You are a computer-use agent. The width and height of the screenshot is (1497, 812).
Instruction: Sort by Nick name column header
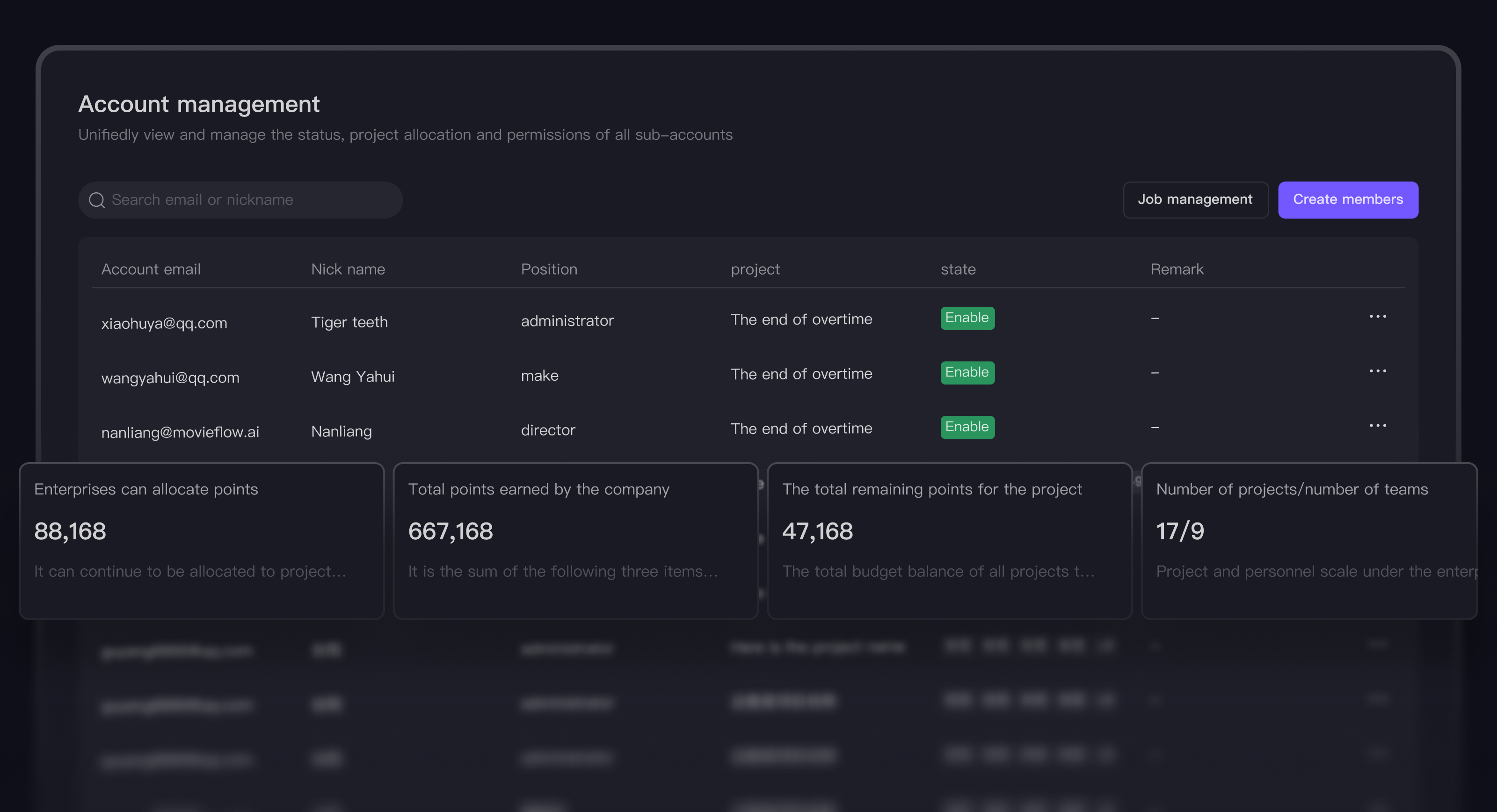point(348,269)
